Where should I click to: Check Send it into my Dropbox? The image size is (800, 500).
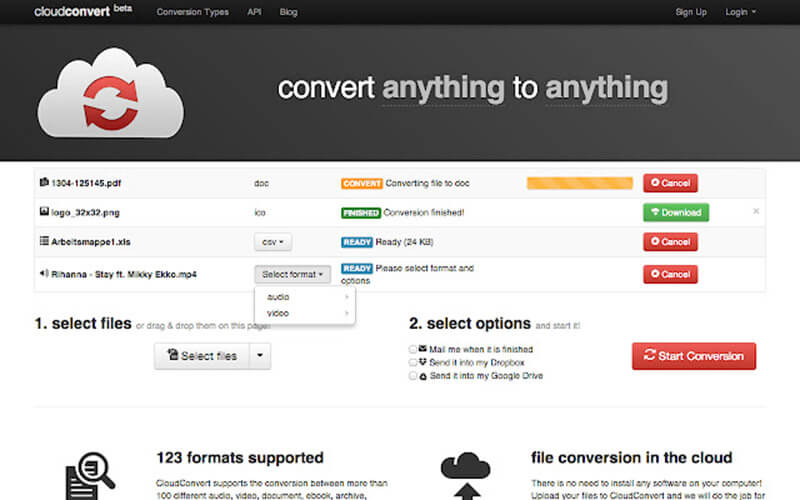[x=413, y=362]
